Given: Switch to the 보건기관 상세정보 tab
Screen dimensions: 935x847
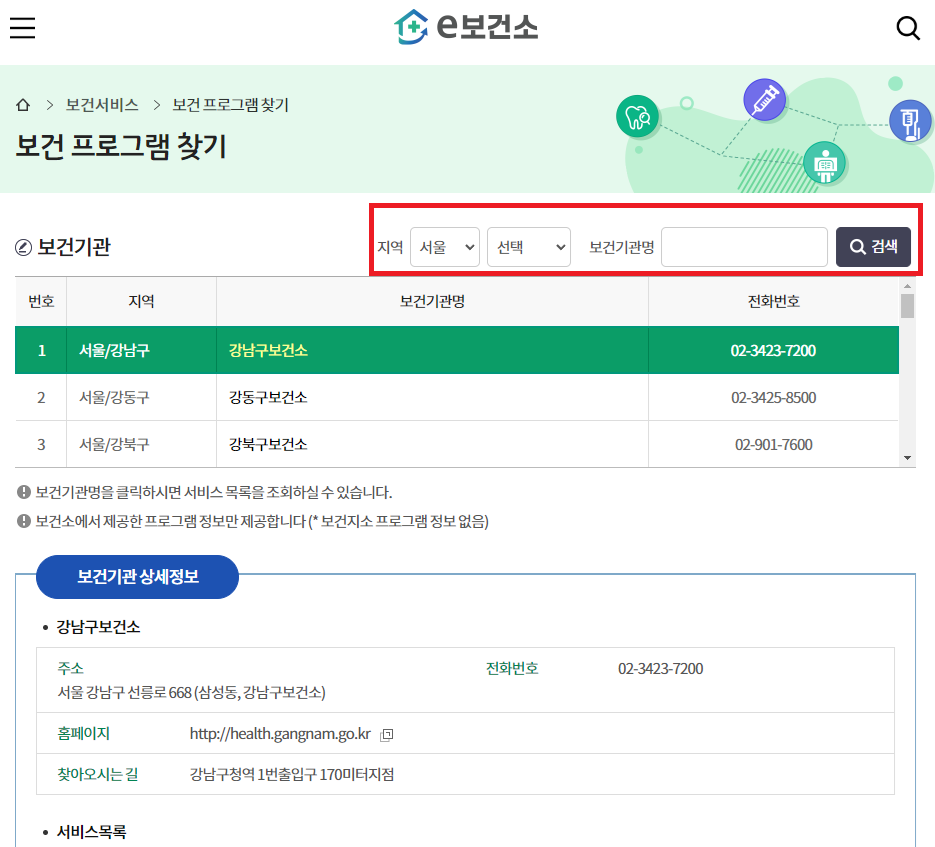Looking at the screenshot, I should pos(137,577).
